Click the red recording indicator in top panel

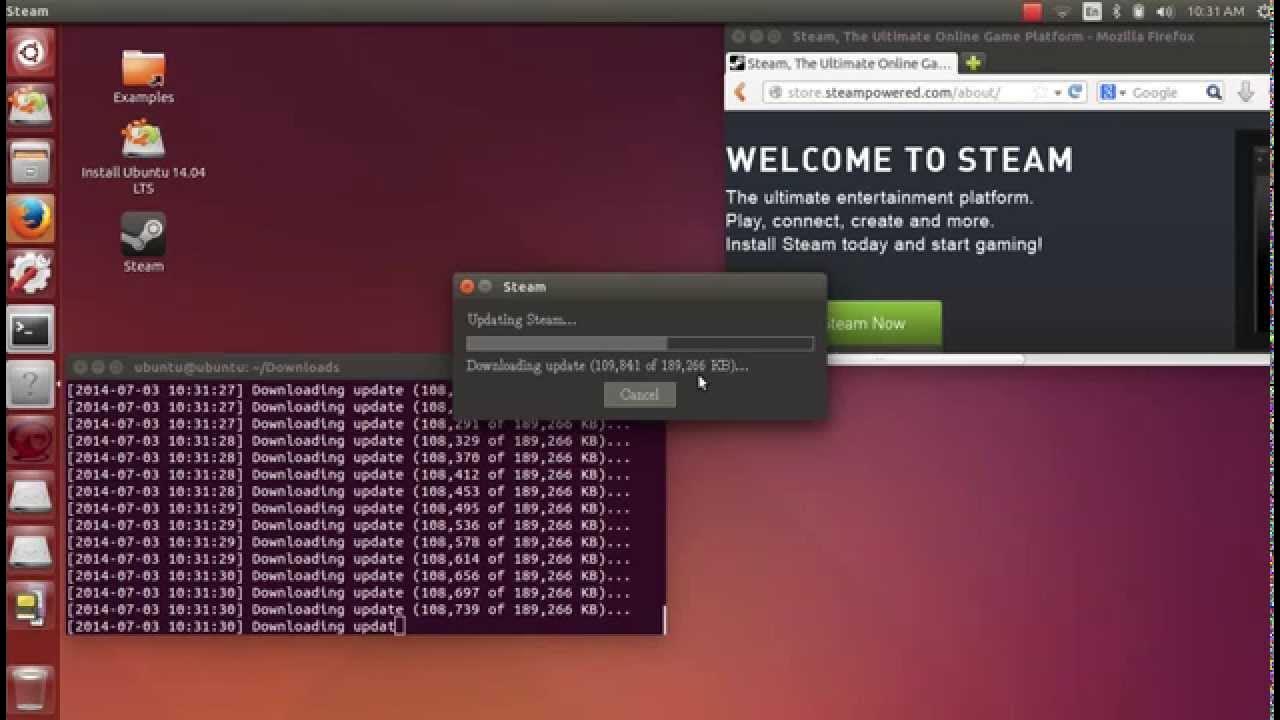click(1033, 11)
